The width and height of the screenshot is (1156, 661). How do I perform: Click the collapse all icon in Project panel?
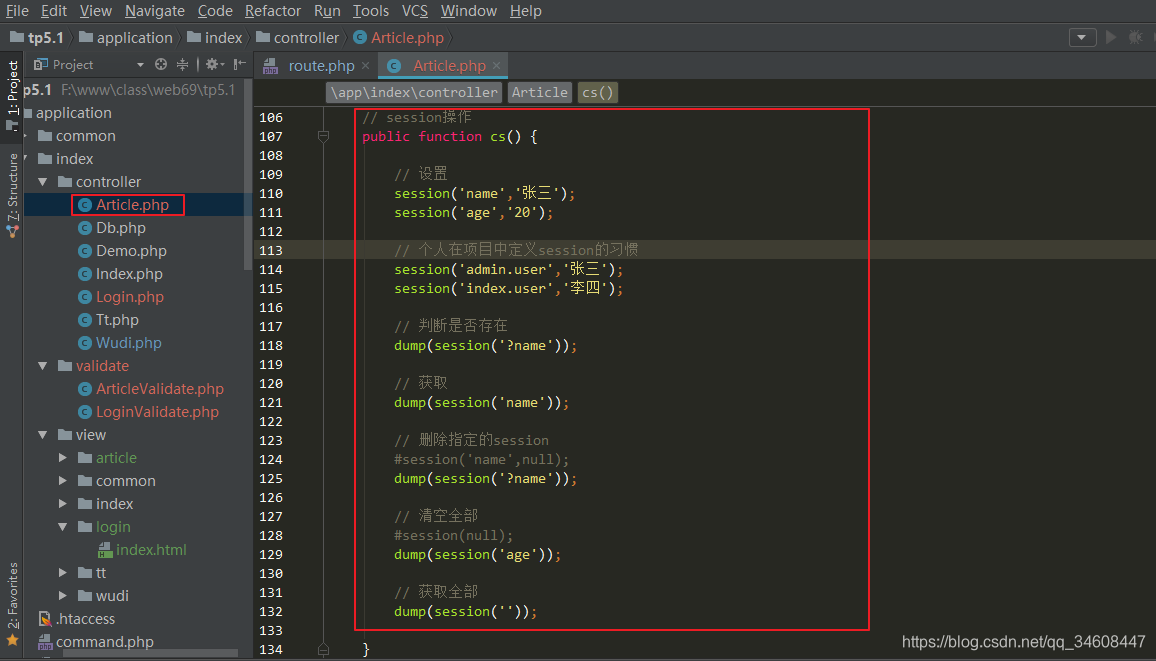point(182,65)
